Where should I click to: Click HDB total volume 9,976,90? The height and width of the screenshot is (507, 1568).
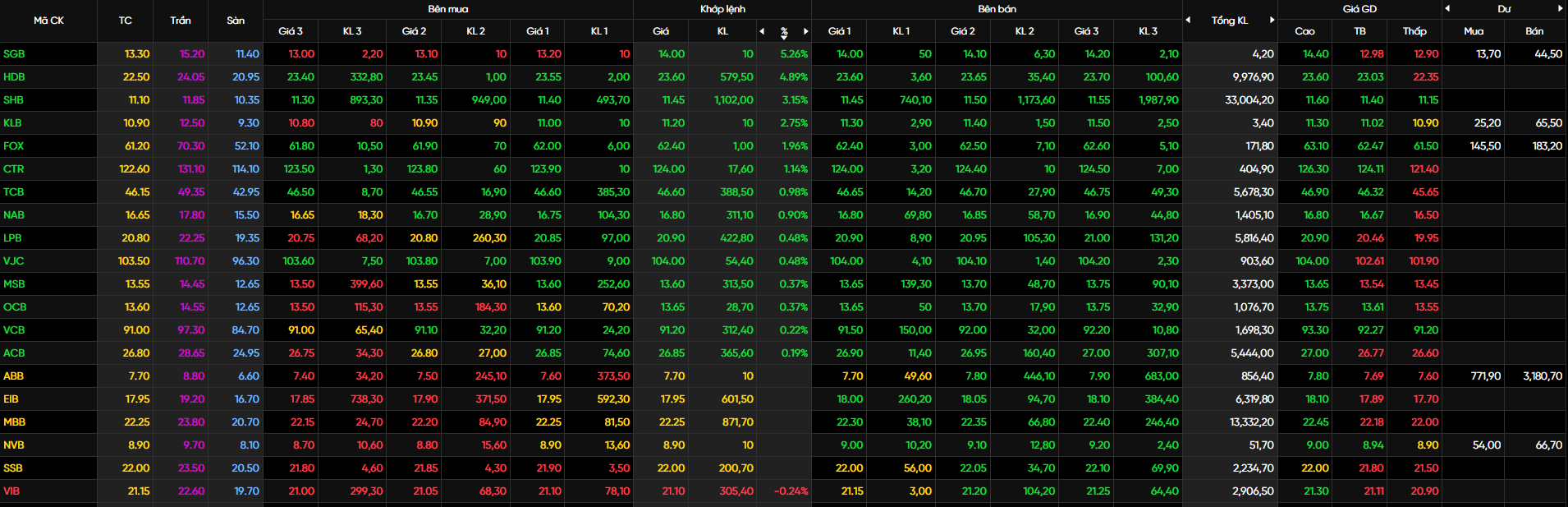pyautogui.click(x=1254, y=77)
